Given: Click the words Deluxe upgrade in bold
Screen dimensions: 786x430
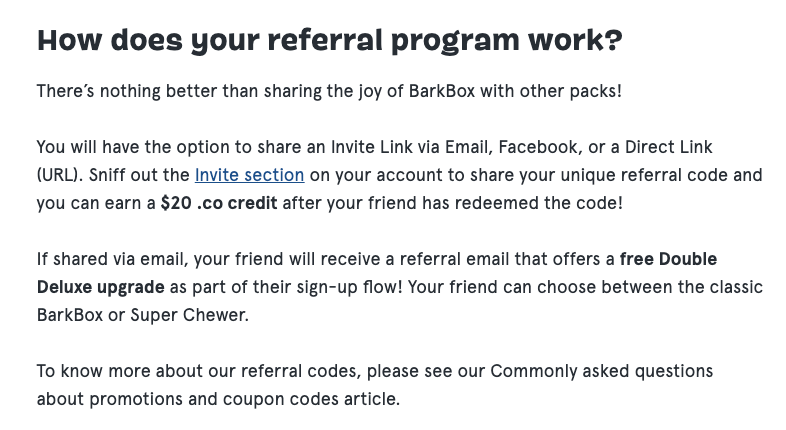Looking at the screenshot, I should point(100,287).
